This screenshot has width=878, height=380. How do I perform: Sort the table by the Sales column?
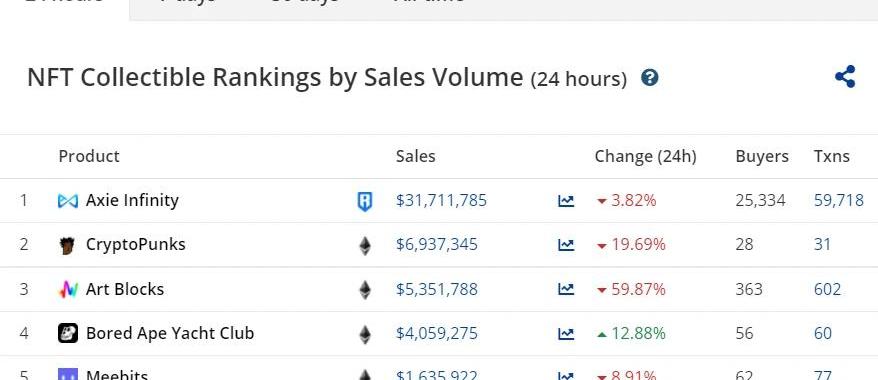click(415, 156)
